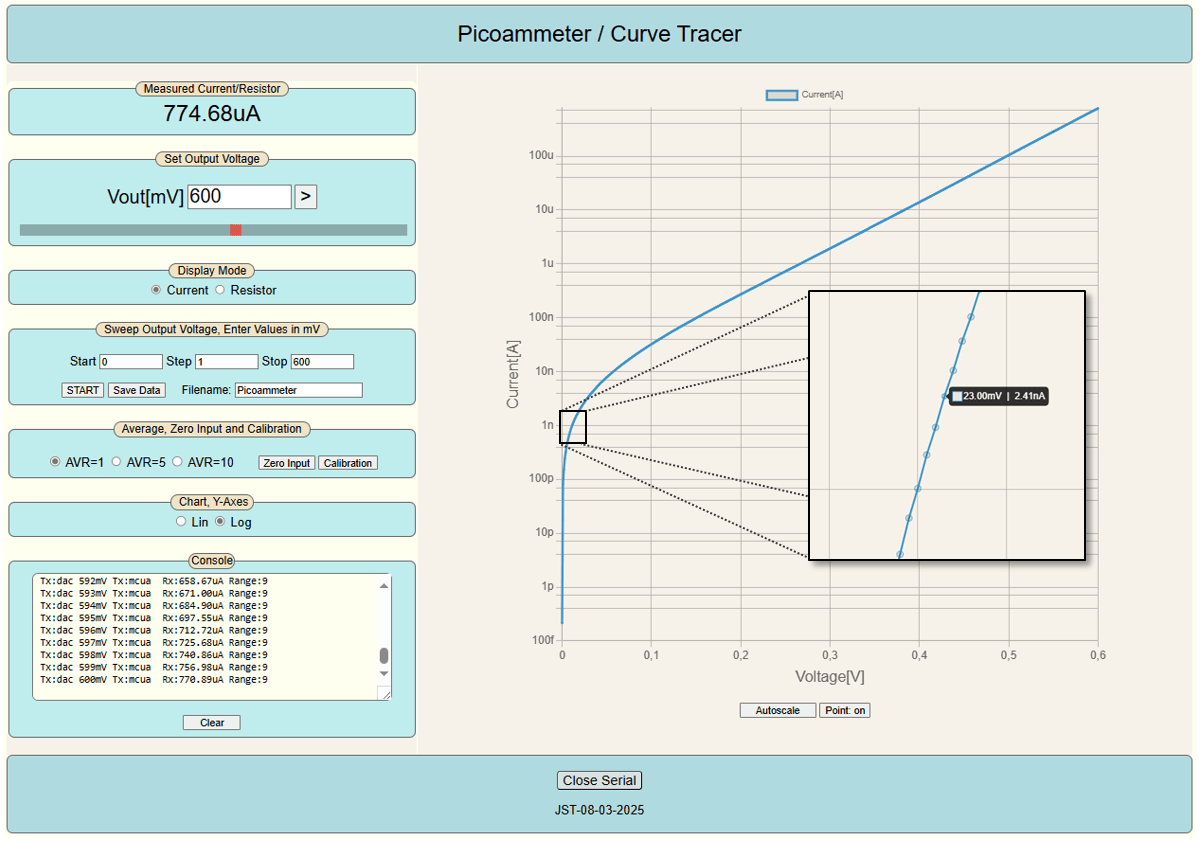Click the Vout[mV] input field

[x=239, y=197]
